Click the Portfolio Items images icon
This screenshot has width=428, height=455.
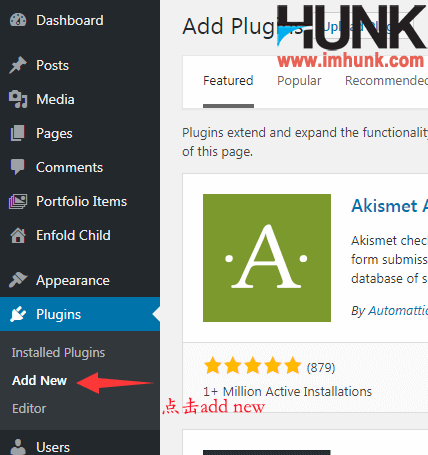(x=18, y=201)
